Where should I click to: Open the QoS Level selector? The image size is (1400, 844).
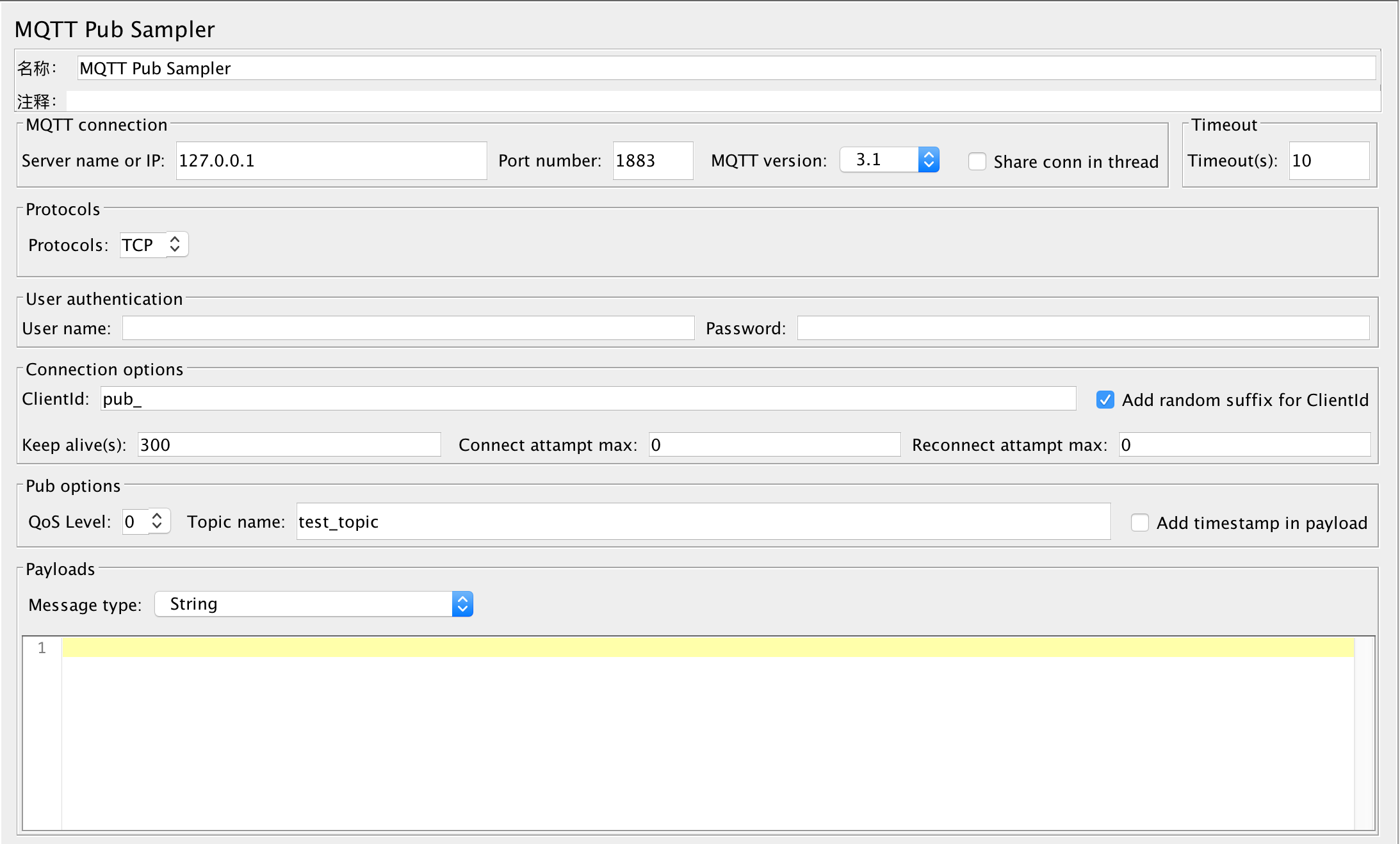pos(157,521)
